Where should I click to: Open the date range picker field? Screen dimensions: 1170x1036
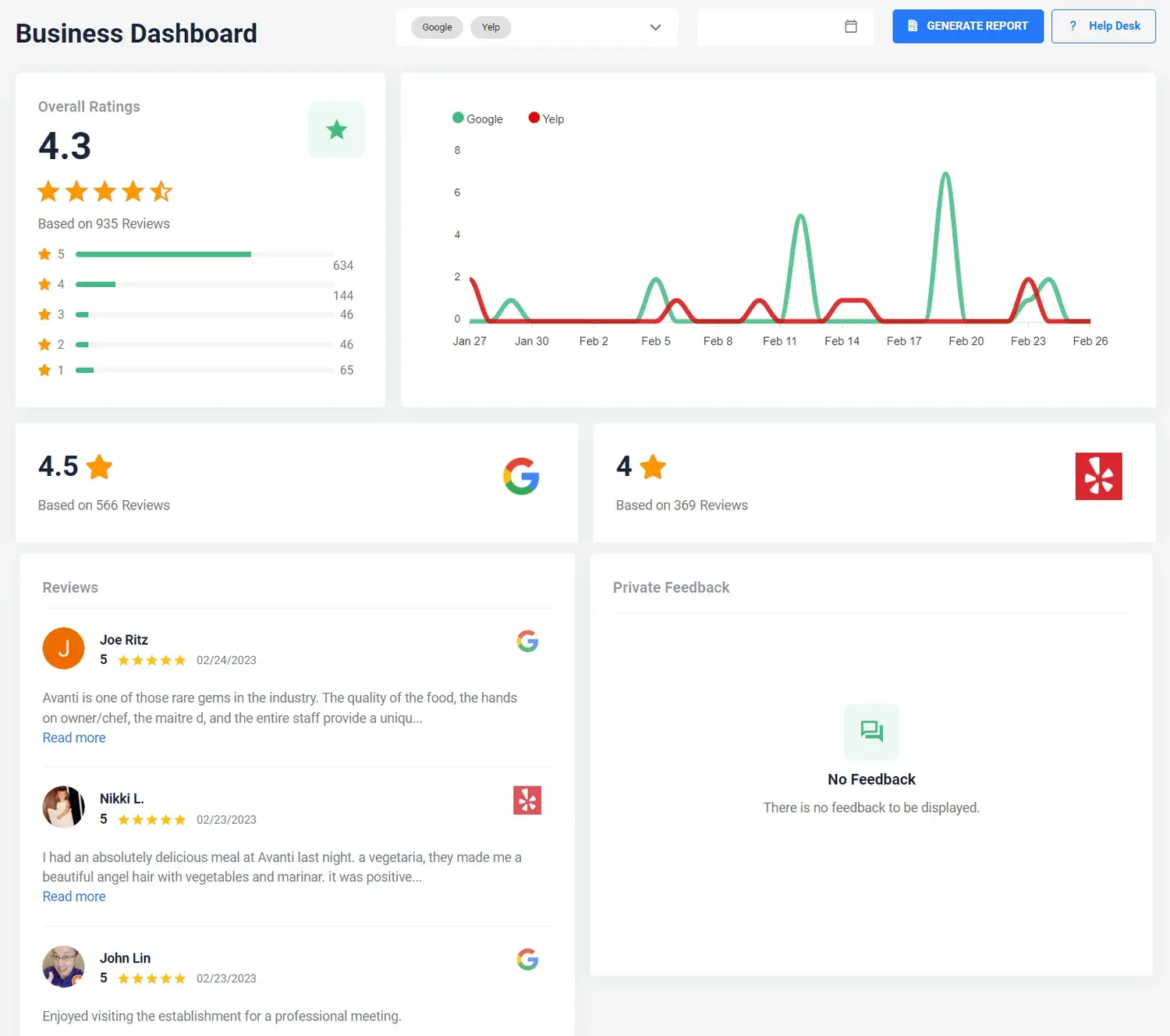click(x=768, y=27)
